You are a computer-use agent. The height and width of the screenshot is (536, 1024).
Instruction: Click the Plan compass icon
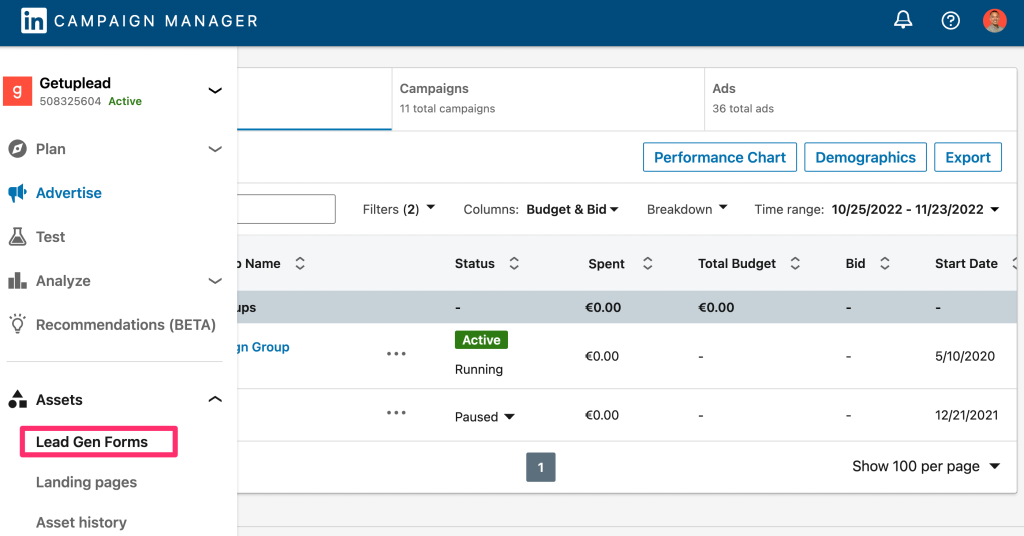[x=18, y=149]
